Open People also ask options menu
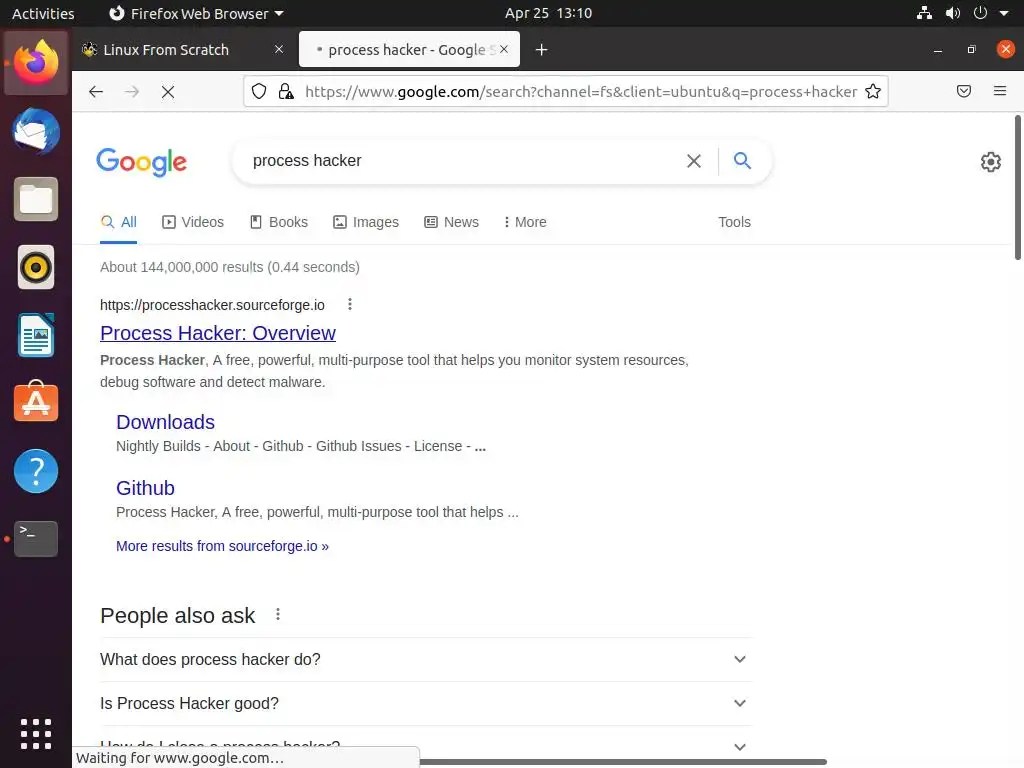 tap(278, 615)
